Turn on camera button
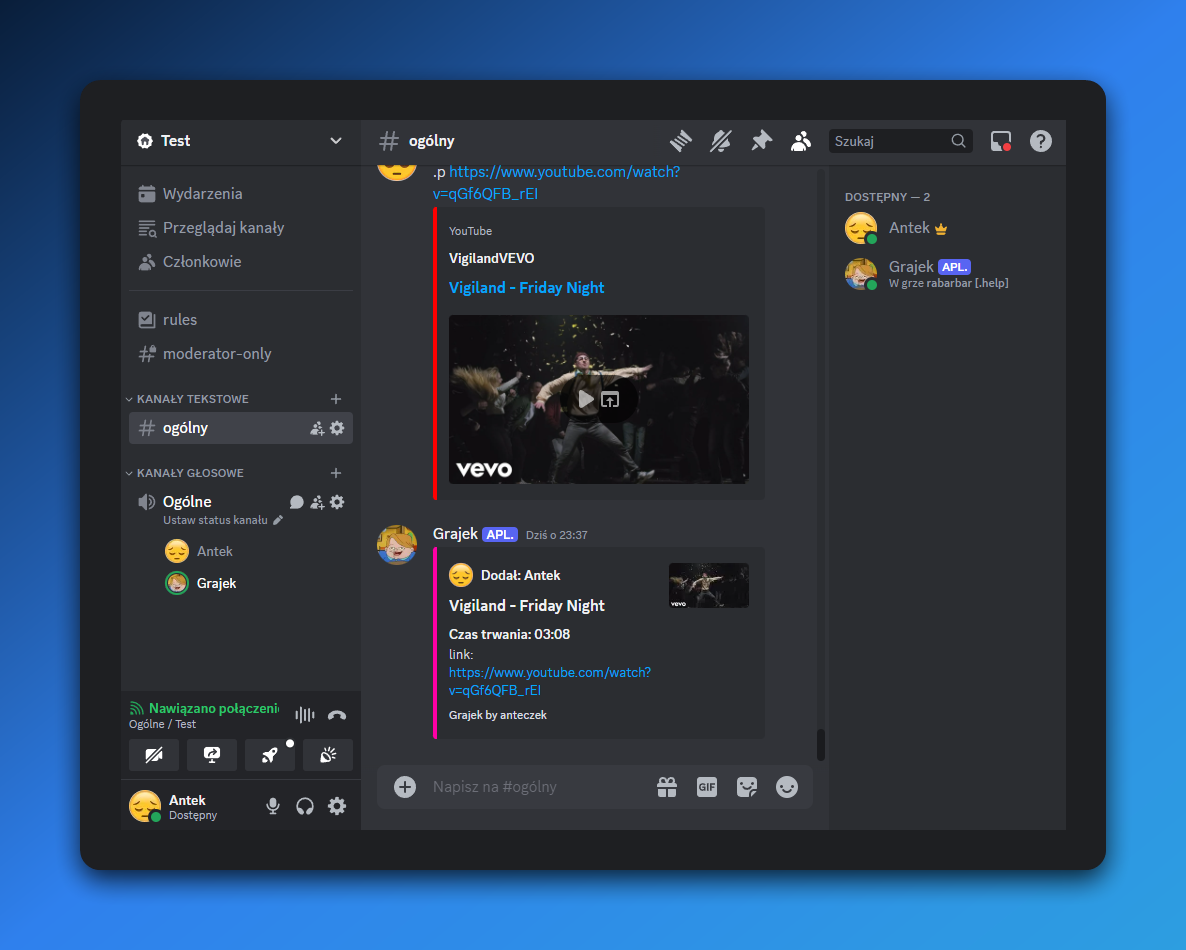The image size is (1186, 950). [x=154, y=755]
